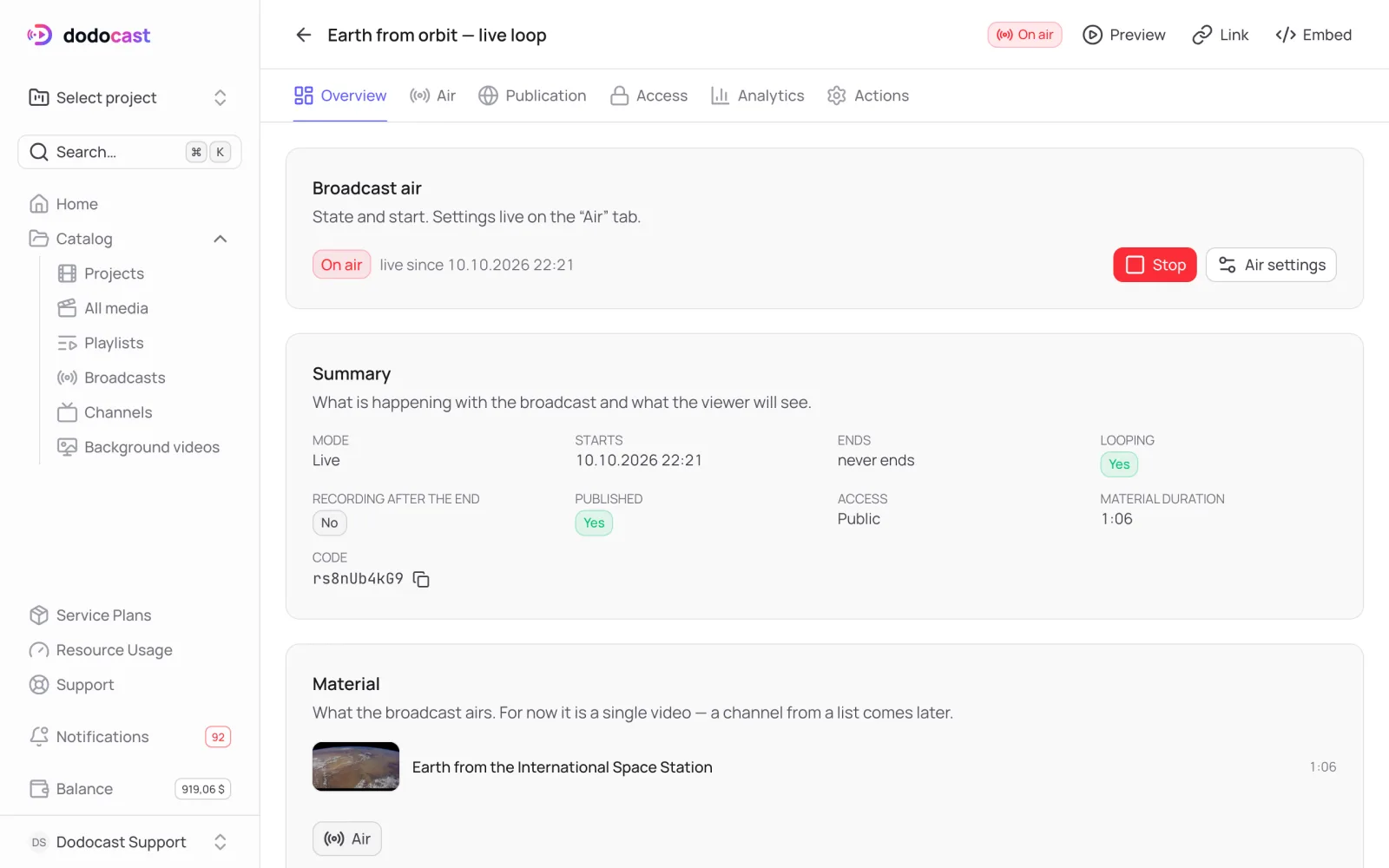Image resolution: width=1389 pixels, height=868 pixels.
Task: Click the Earth from the International Space Station title
Action: click(x=562, y=767)
